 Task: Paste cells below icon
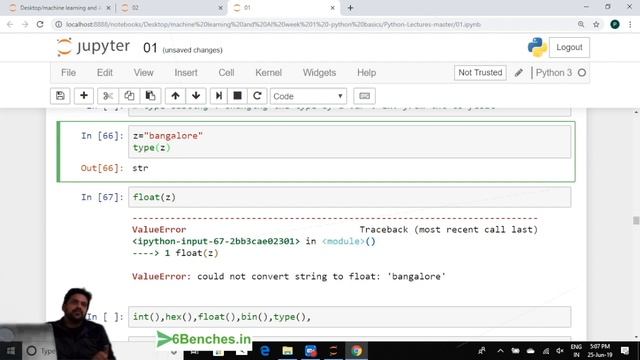pyautogui.click(x=150, y=96)
